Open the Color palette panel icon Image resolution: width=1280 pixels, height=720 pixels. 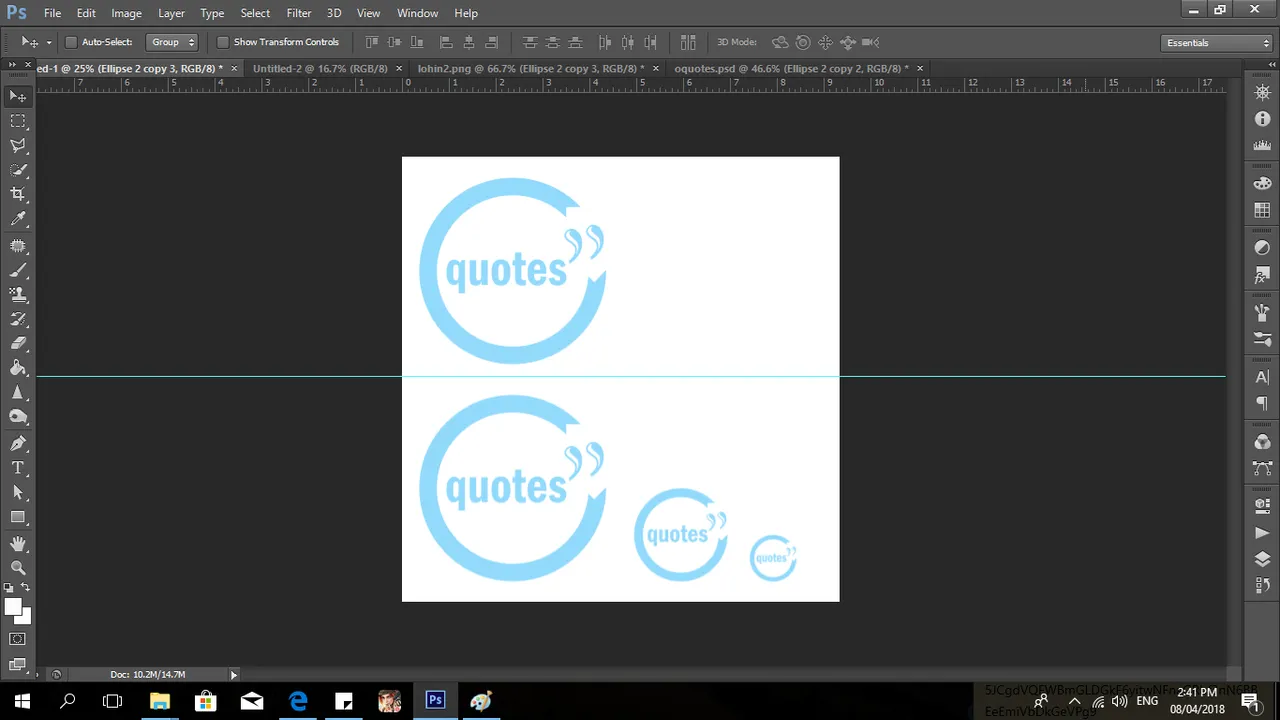point(1262,184)
